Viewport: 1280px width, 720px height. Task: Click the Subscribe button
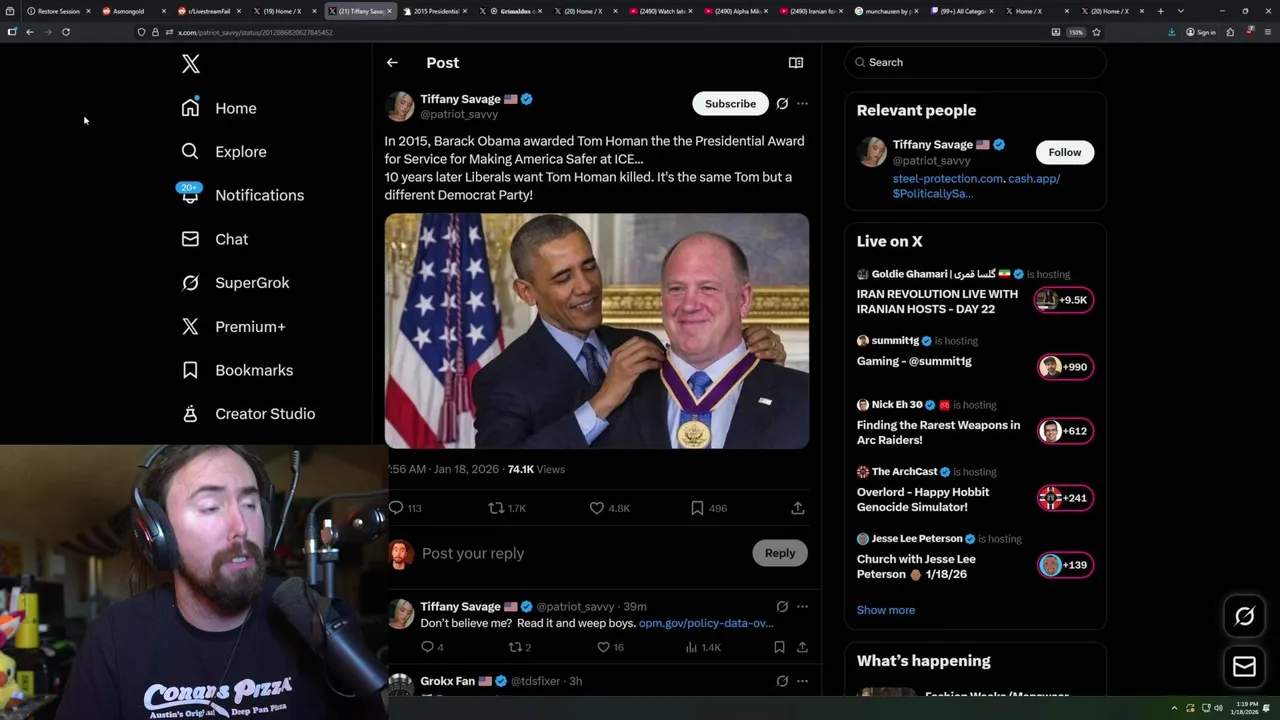pyautogui.click(x=730, y=103)
